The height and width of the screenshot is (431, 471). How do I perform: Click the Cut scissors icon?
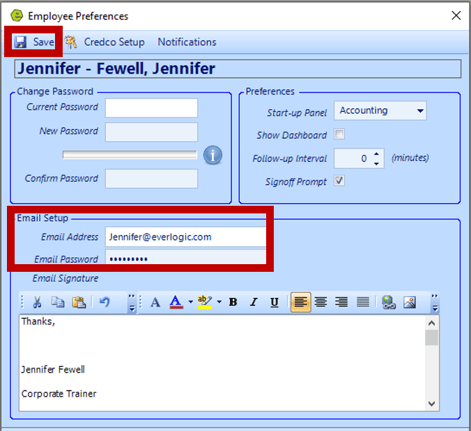tap(37, 302)
